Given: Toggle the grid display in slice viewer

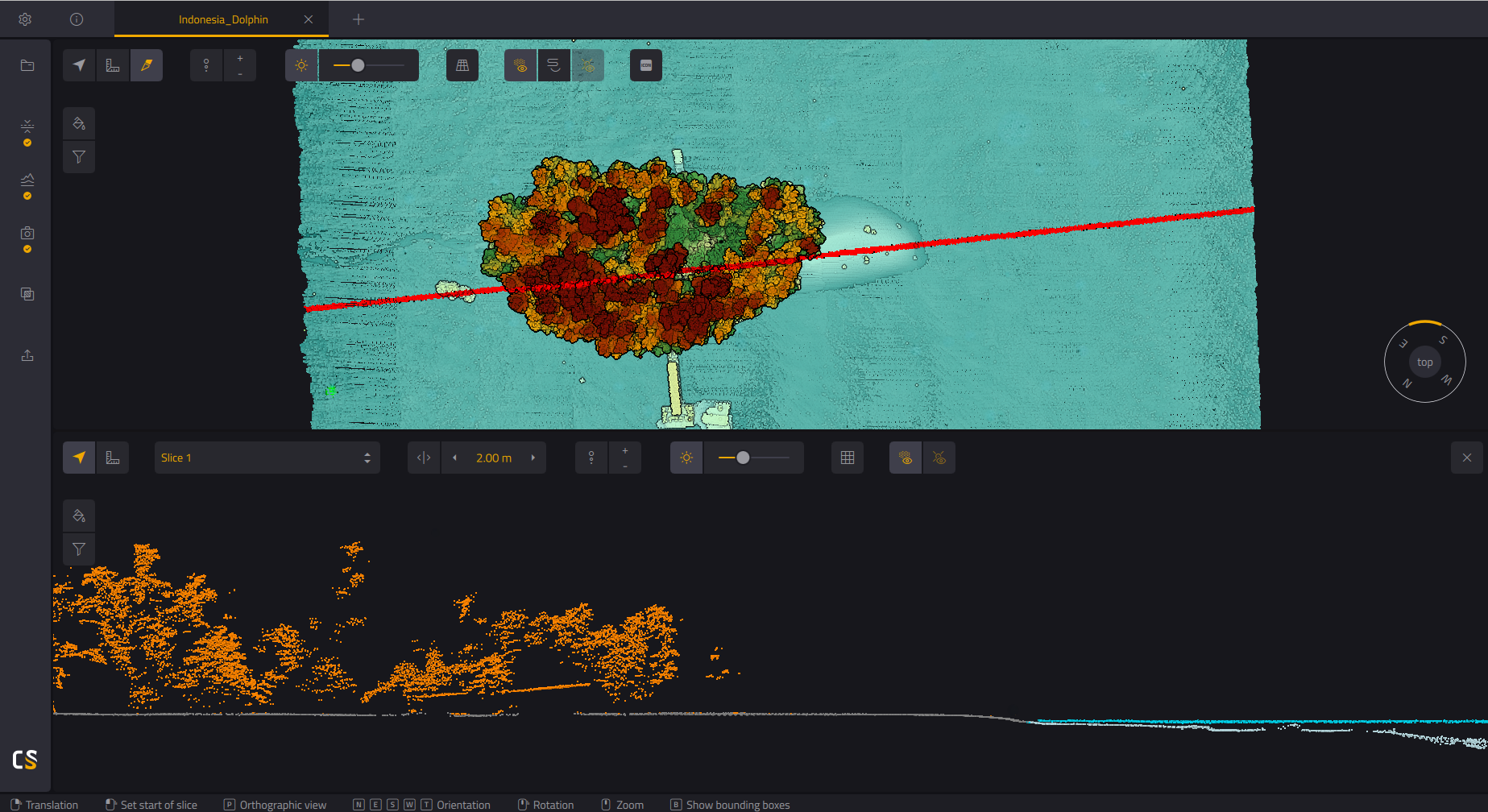Looking at the screenshot, I should [848, 458].
